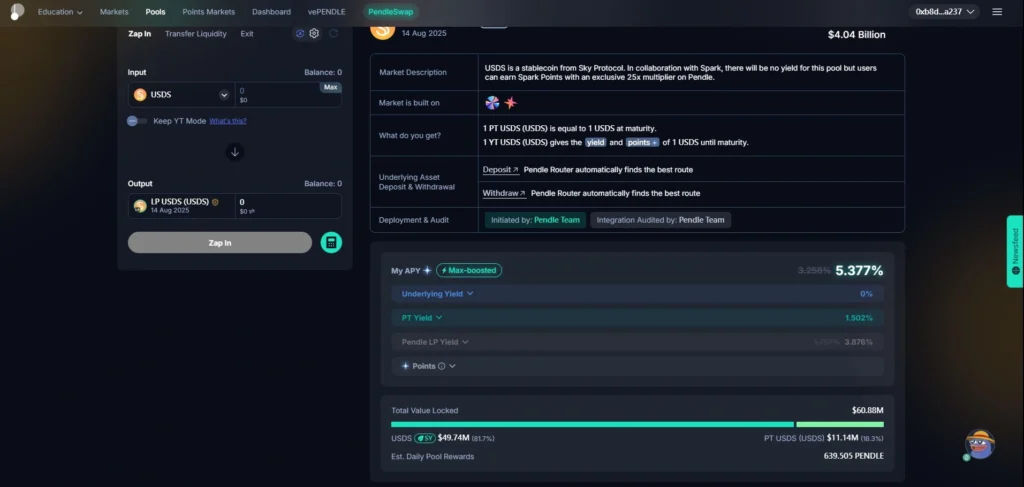Expand the Underlying Yield row
This screenshot has width=1024, height=487.
click(637, 294)
